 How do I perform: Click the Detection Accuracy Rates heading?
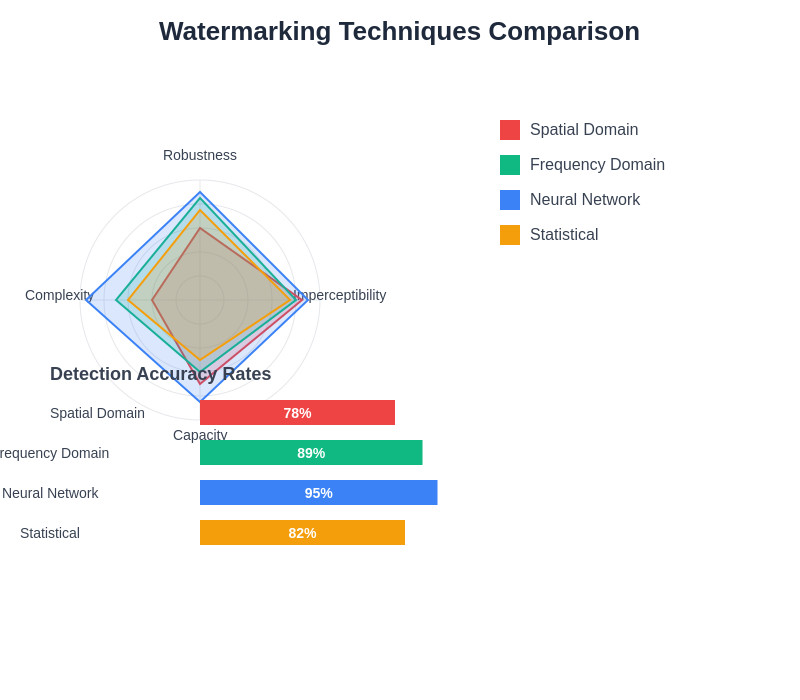click(x=160, y=374)
